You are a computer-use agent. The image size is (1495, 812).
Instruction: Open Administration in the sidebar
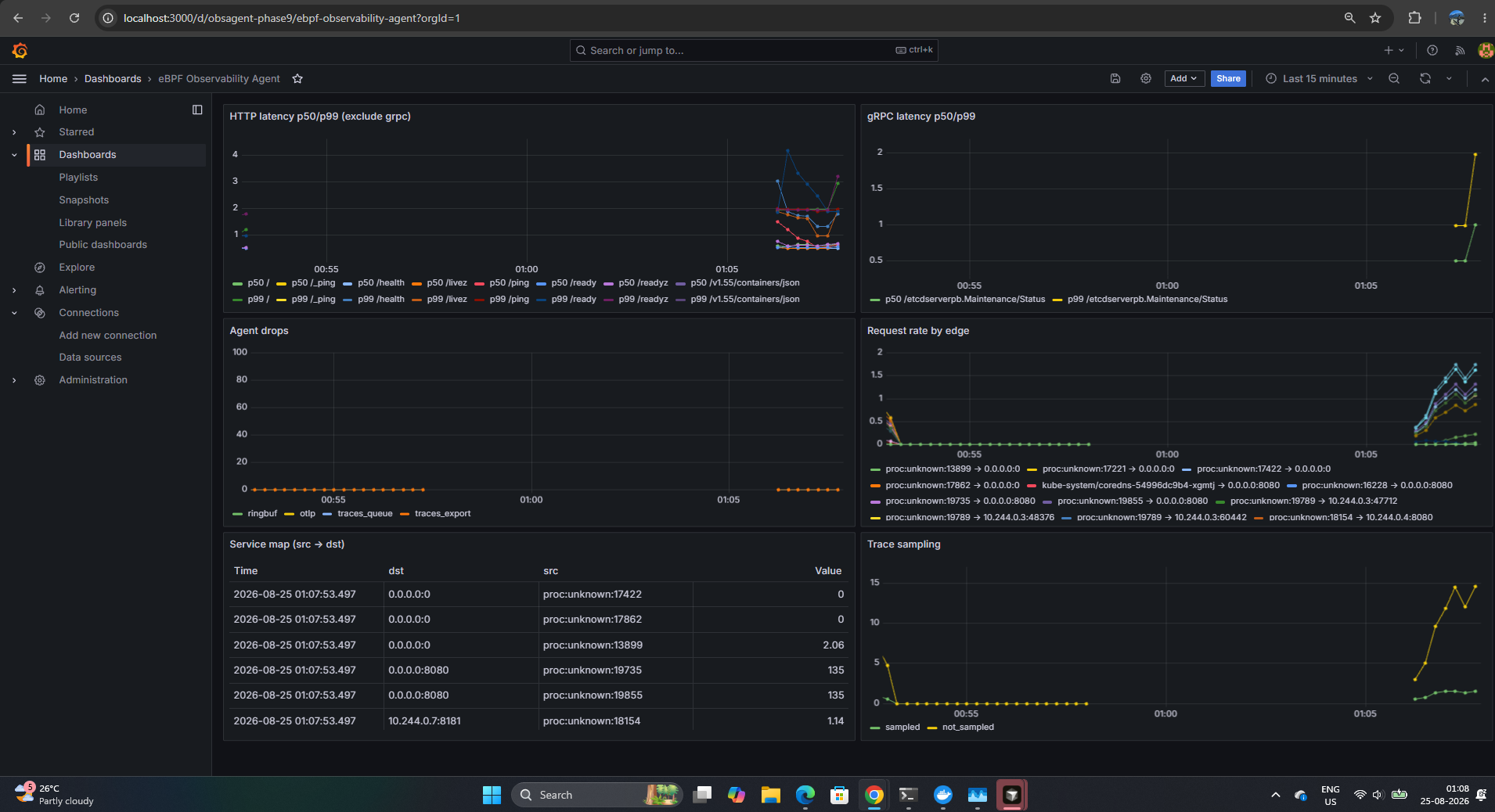[93, 380]
